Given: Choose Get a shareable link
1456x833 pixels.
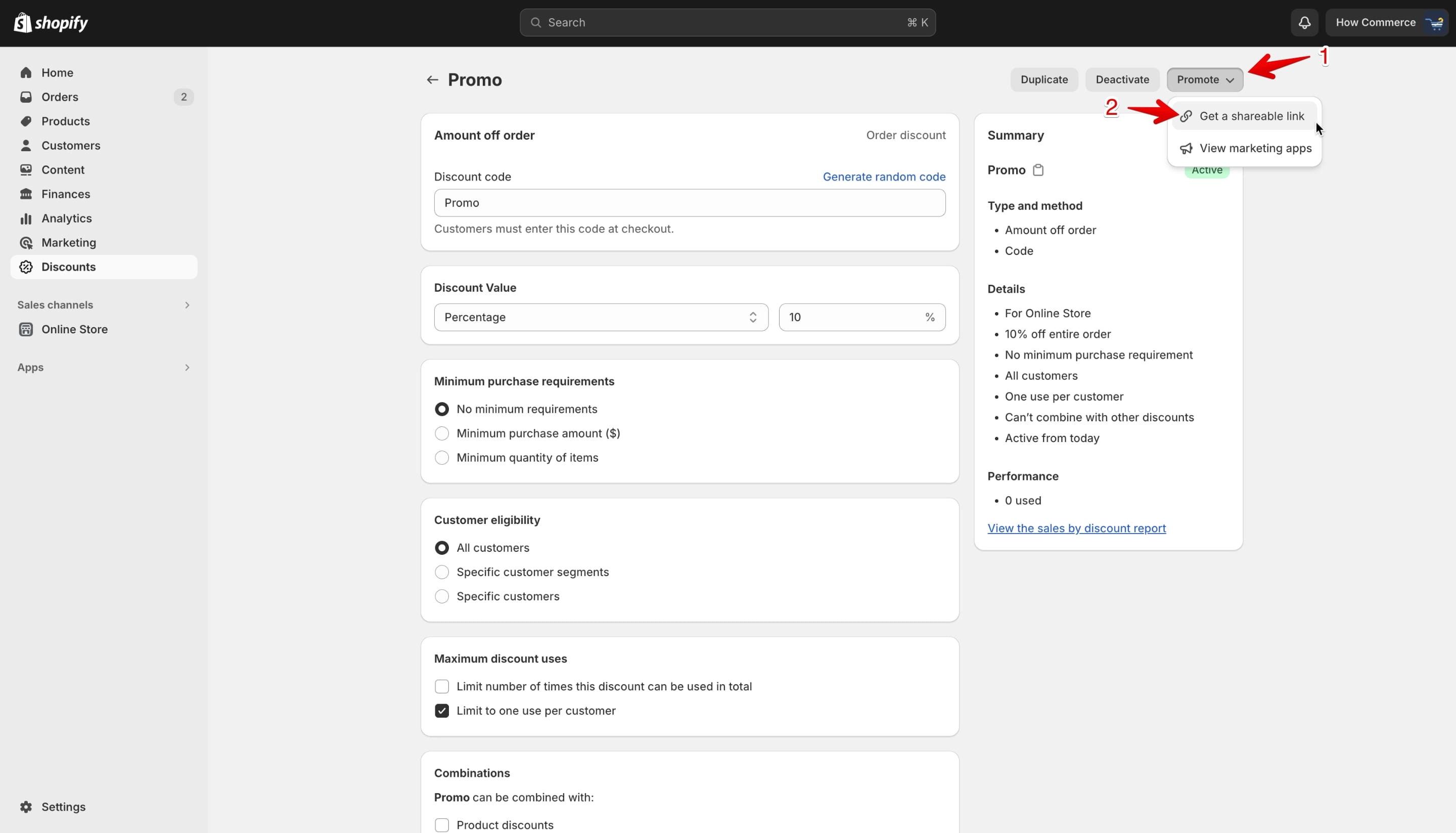Looking at the screenshot, I should click(1244, 116).
